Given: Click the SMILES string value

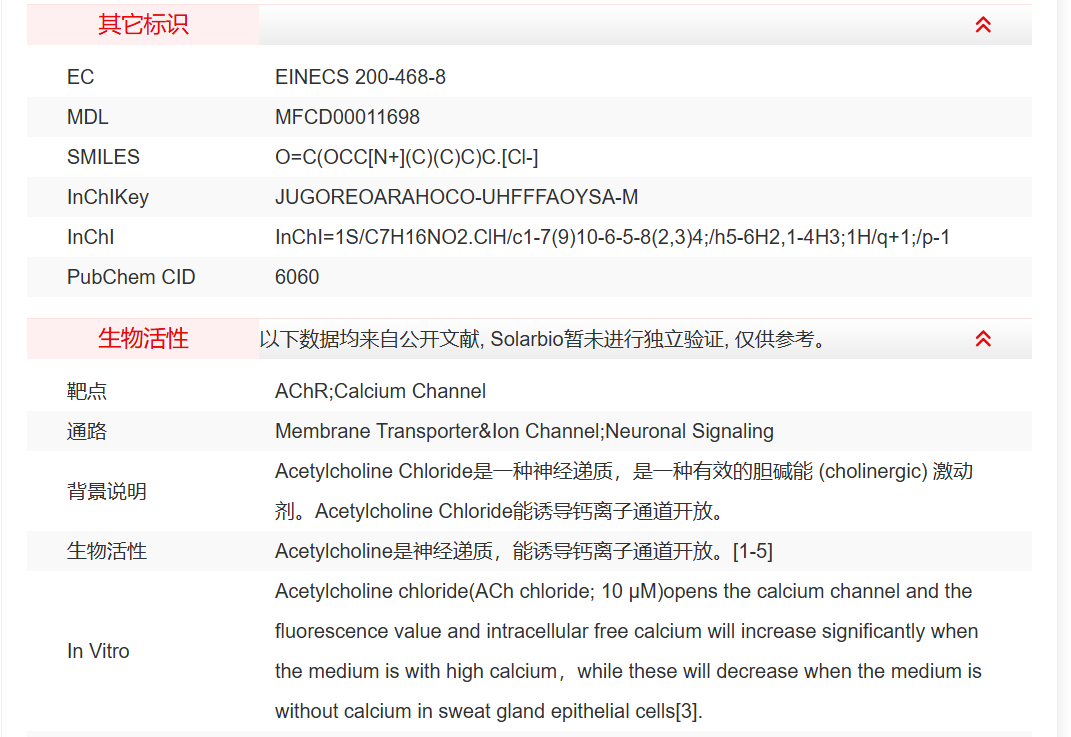Looking at the screenshot, I should pos(406,157).
